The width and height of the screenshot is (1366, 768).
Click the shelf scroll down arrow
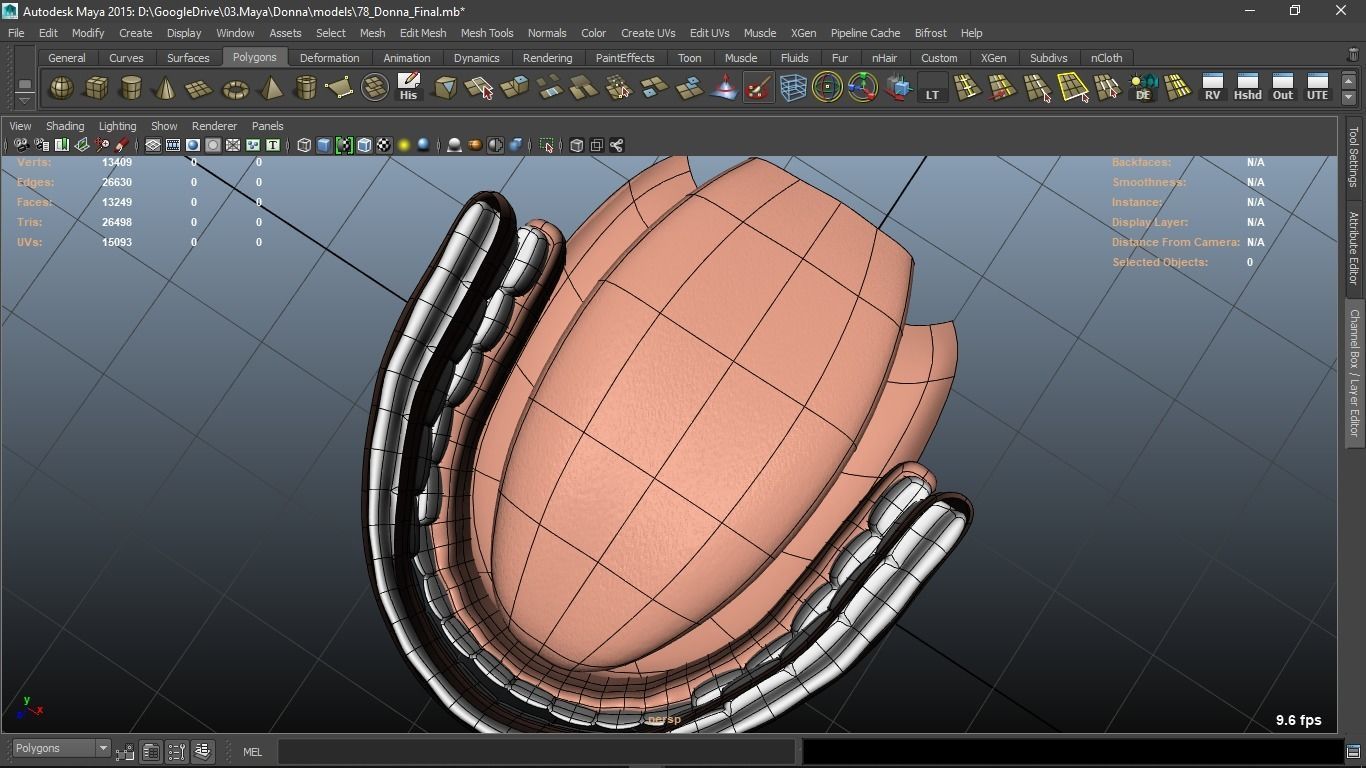pyautogui.click(x=1349, y=97)
